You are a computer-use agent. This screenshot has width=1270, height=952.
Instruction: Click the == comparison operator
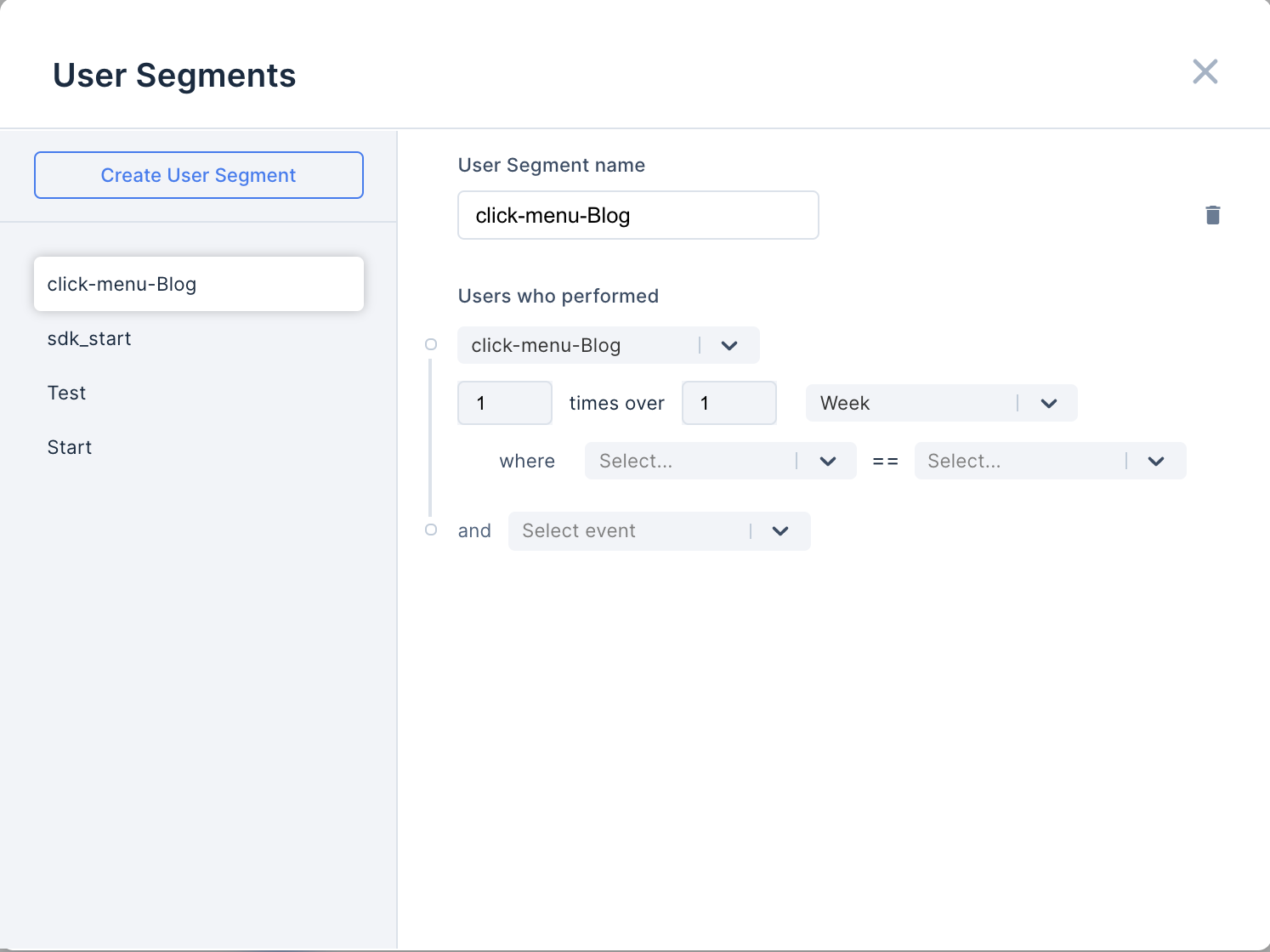click(x=886, y=461)
